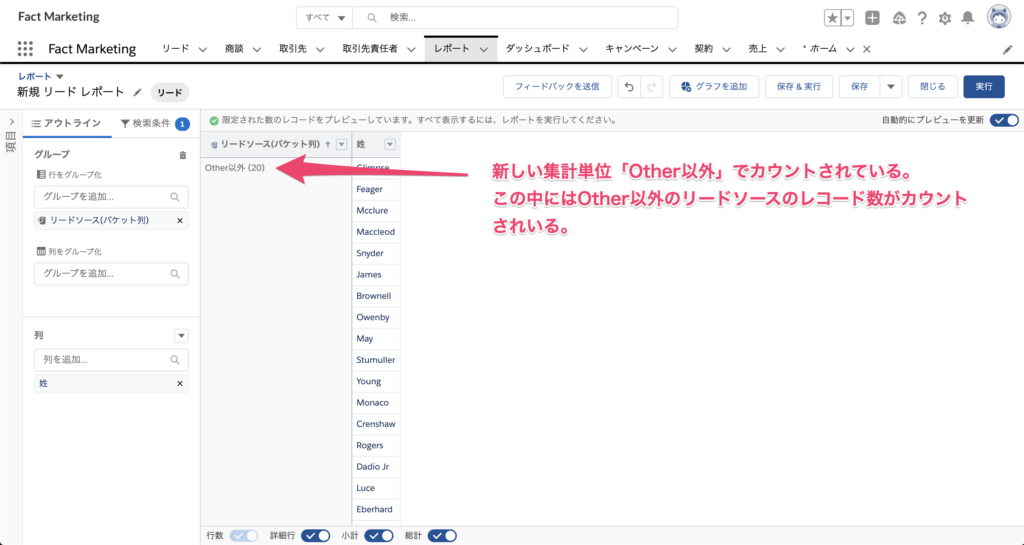Click the undo arrow button

click(629, 87)
